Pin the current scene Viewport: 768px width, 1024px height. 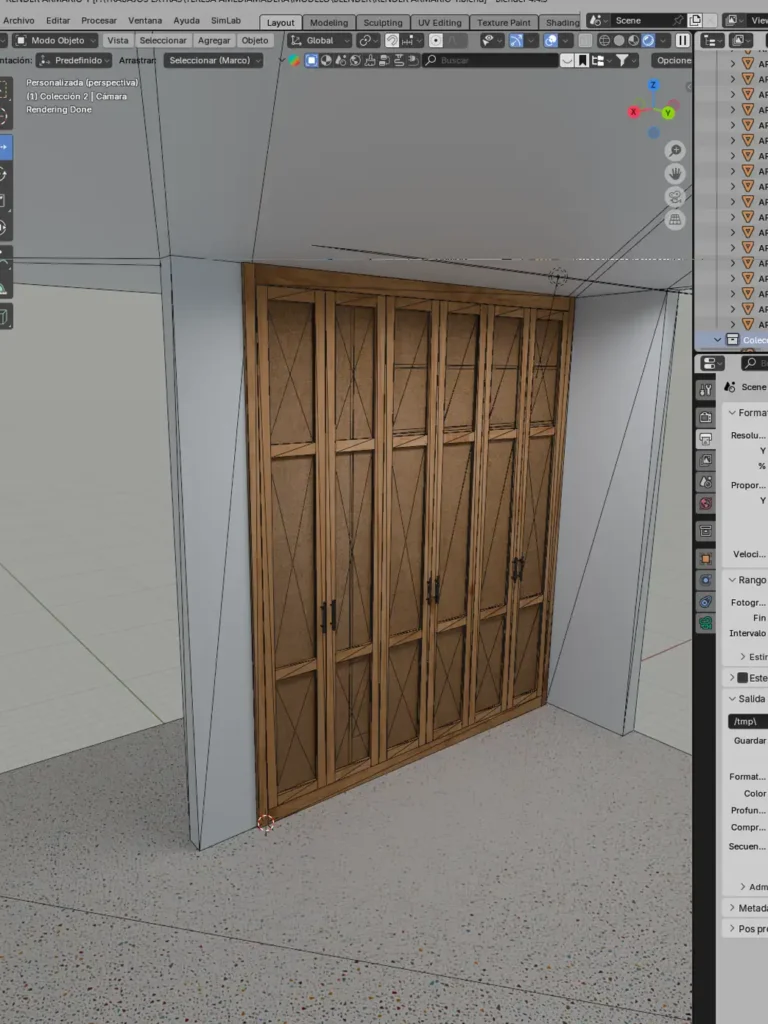coord(679,21)
